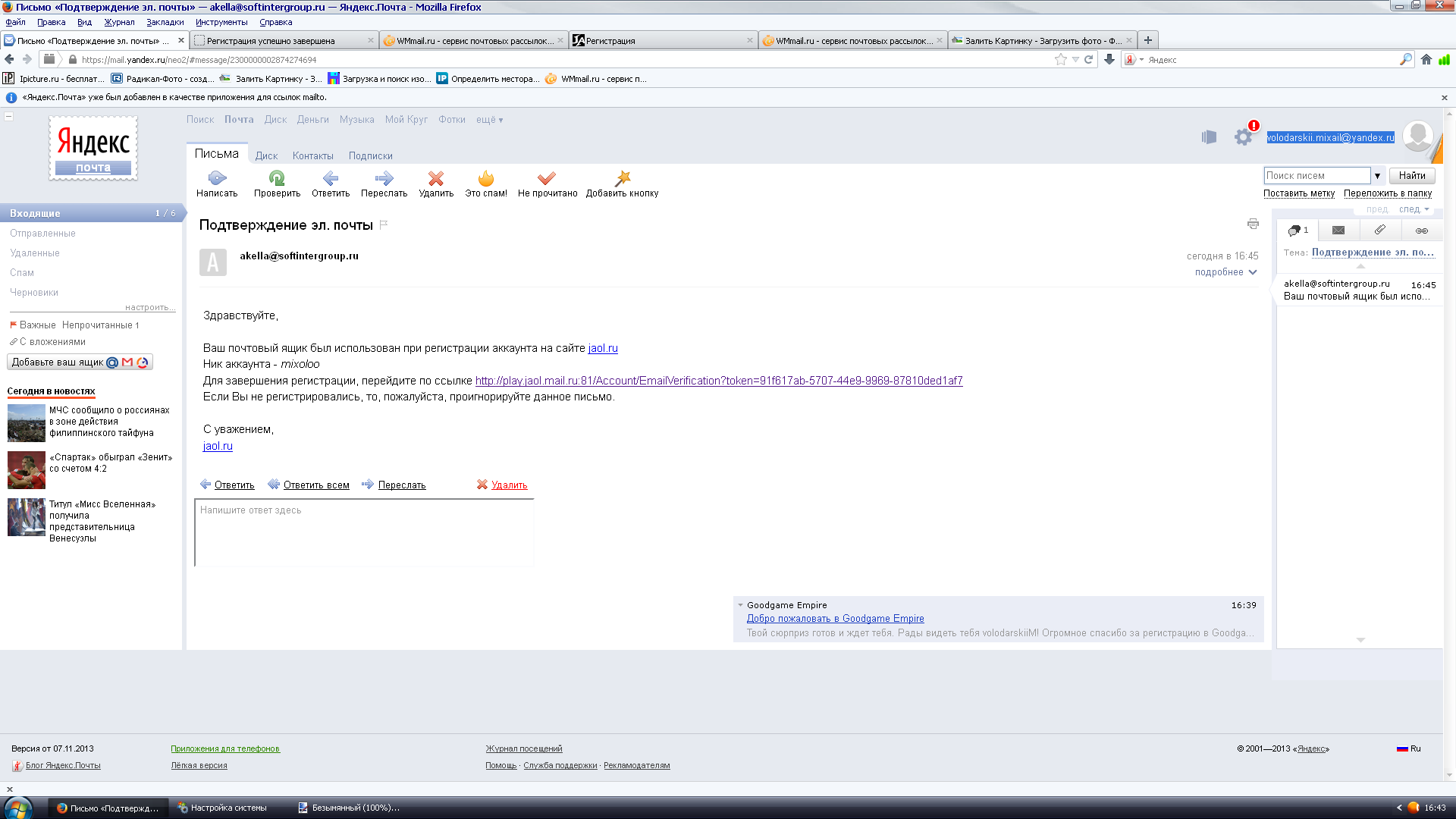Click the search magnifier in search bar
The image size is (1456, 819).
pos(1406,59)
